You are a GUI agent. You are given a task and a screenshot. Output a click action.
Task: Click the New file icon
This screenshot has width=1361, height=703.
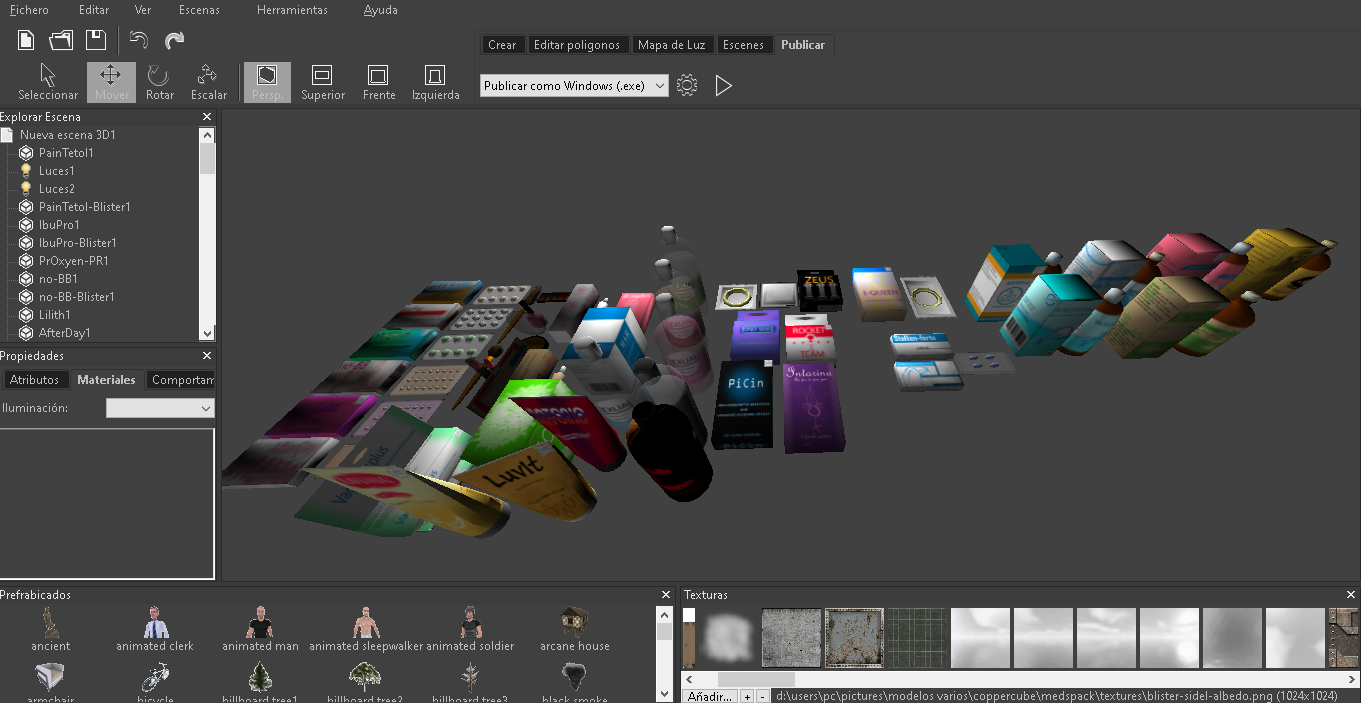27,40
